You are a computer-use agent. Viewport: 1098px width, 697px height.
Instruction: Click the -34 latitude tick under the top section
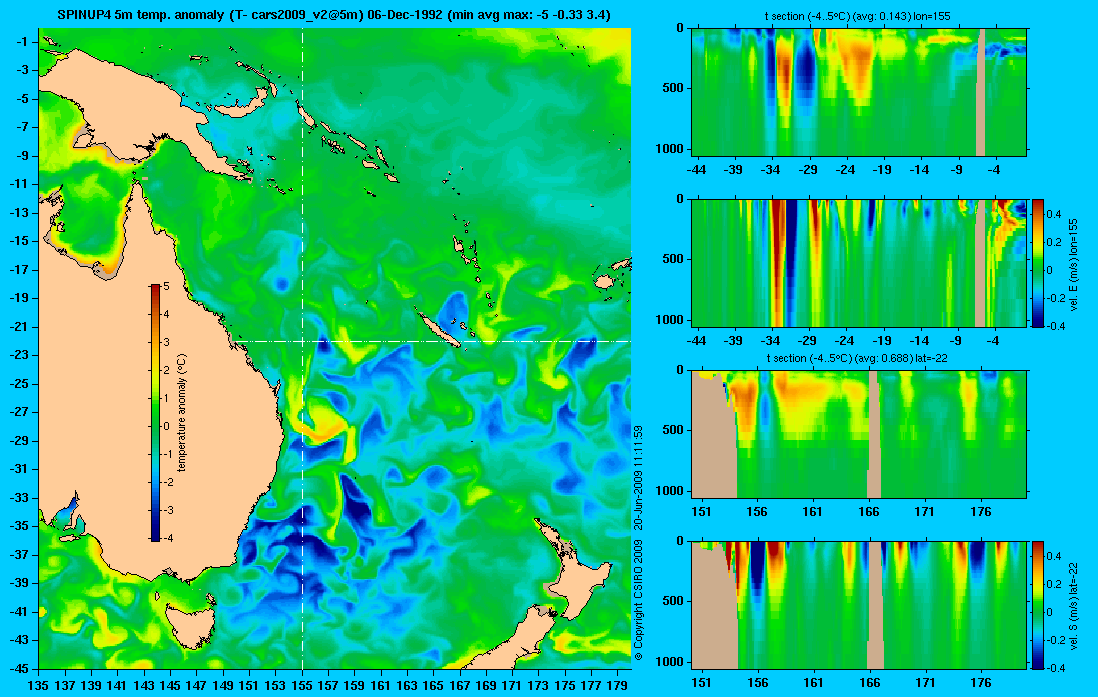pyautogui.click(x=770, y=170)
